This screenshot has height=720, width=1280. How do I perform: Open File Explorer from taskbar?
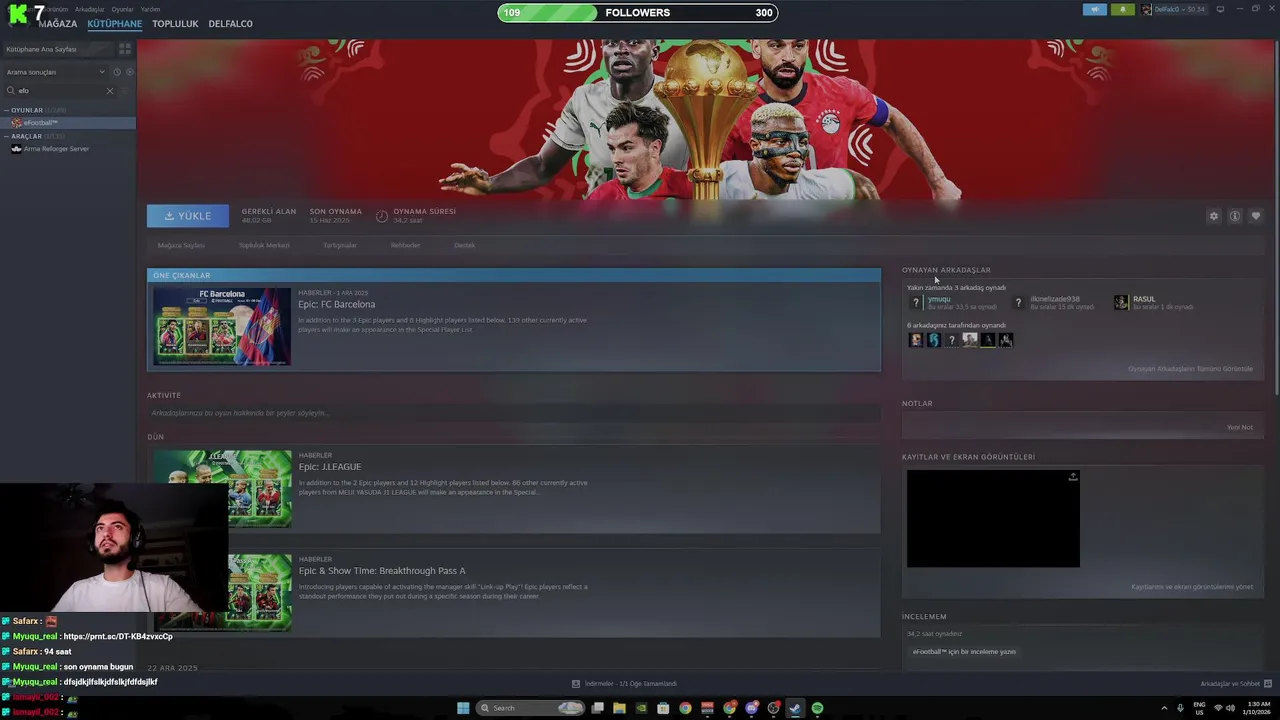pos(619,708)
